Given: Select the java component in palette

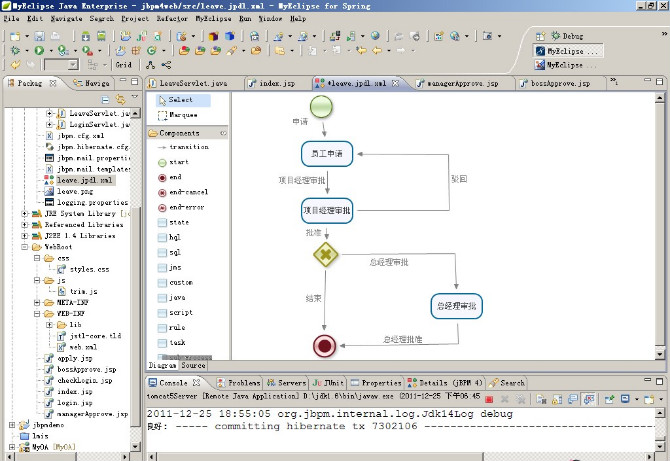Looking at the screenshot, I should 178,297.
